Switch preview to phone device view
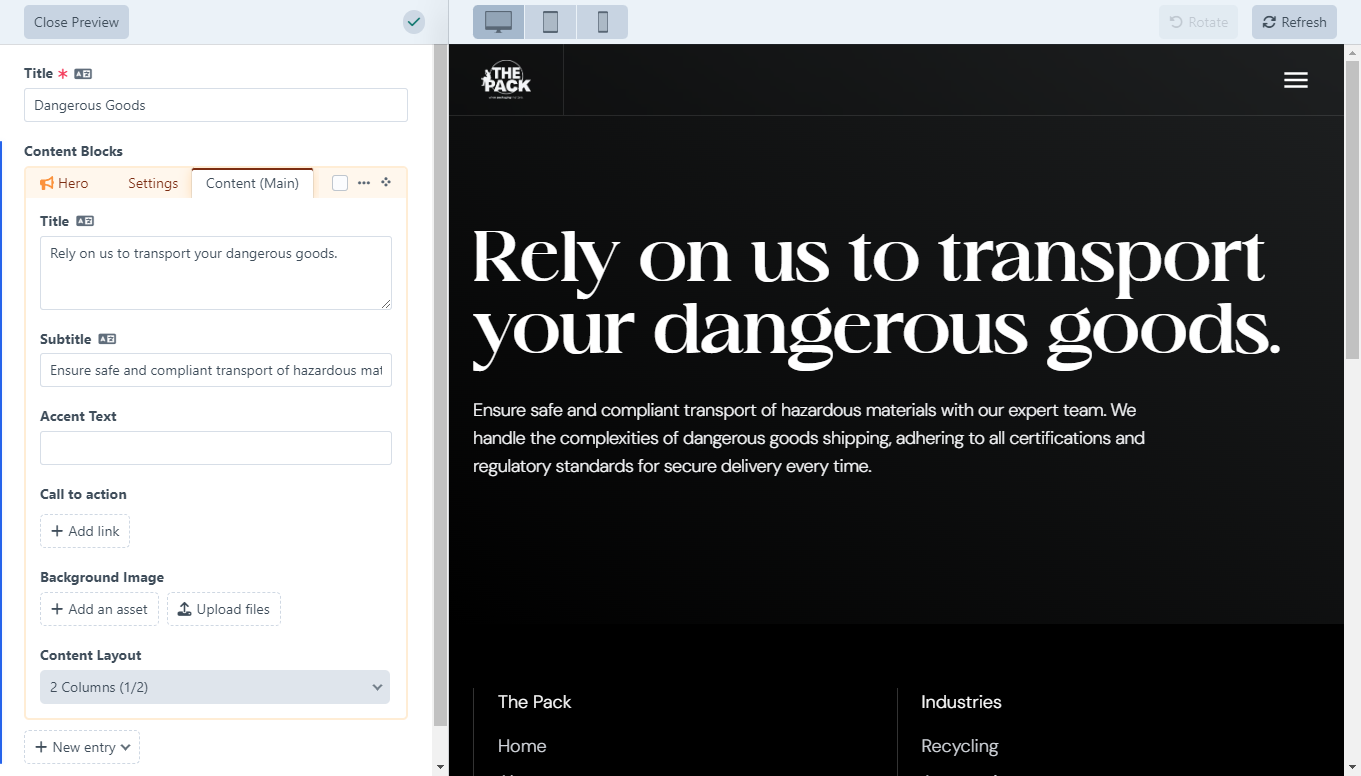 (x=602, y=22)
